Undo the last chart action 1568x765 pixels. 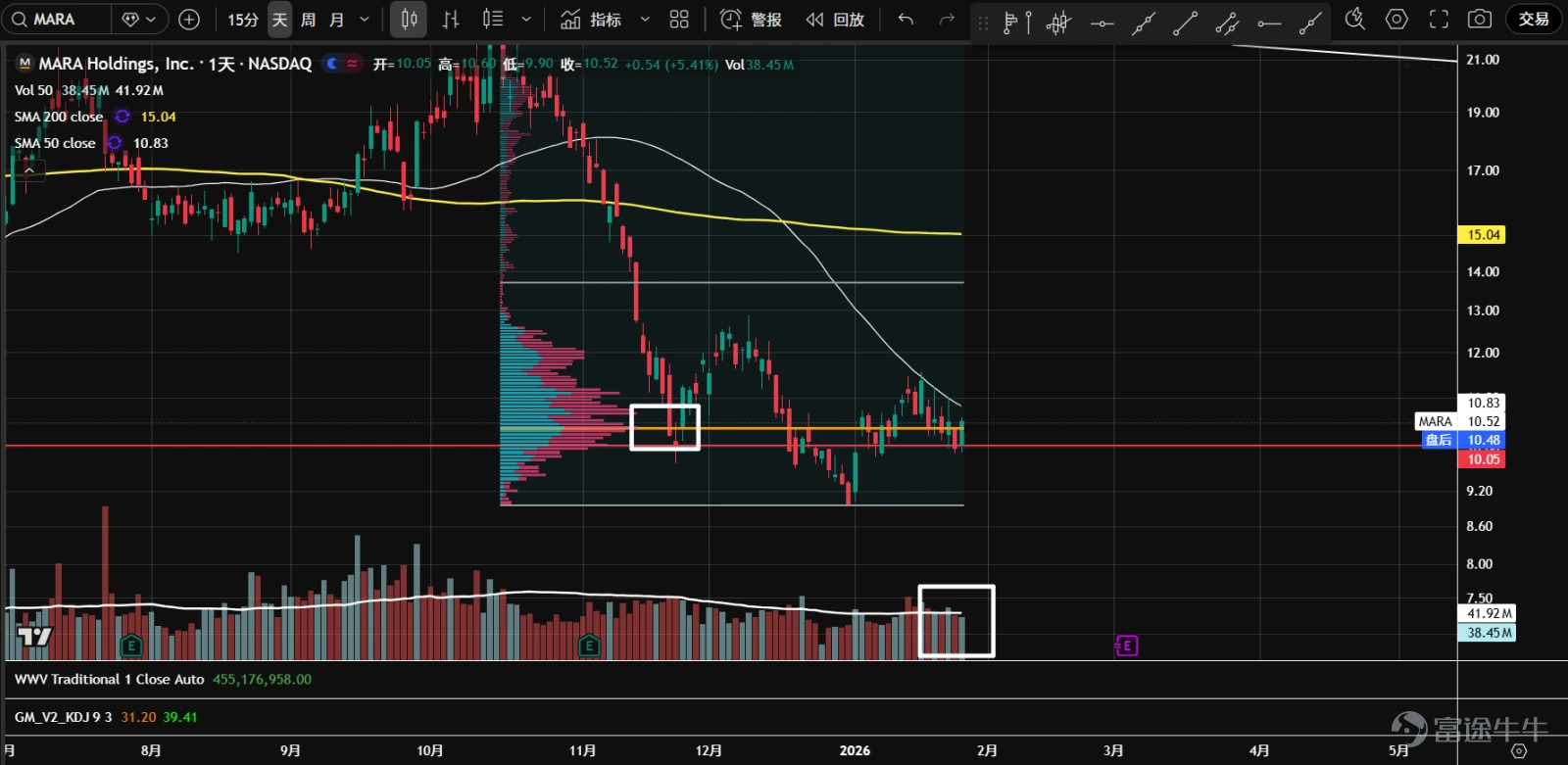coord(906,20)
